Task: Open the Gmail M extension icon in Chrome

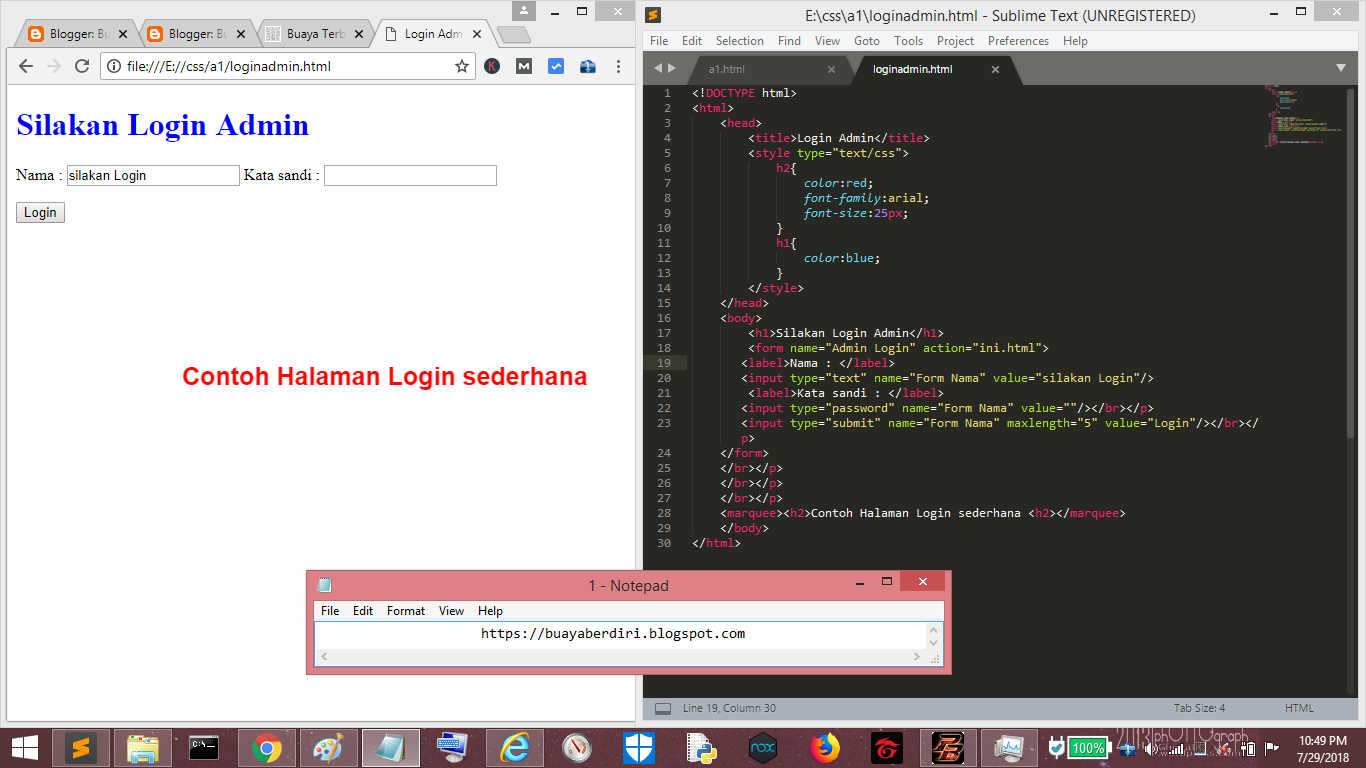Action: point(523,66)
